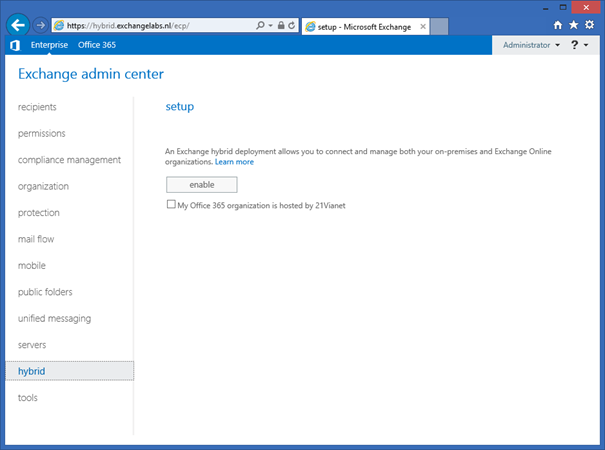Expand the Administrator account dropdown
The height and width of the screenshot is (450, 605).
pos(531,45)
